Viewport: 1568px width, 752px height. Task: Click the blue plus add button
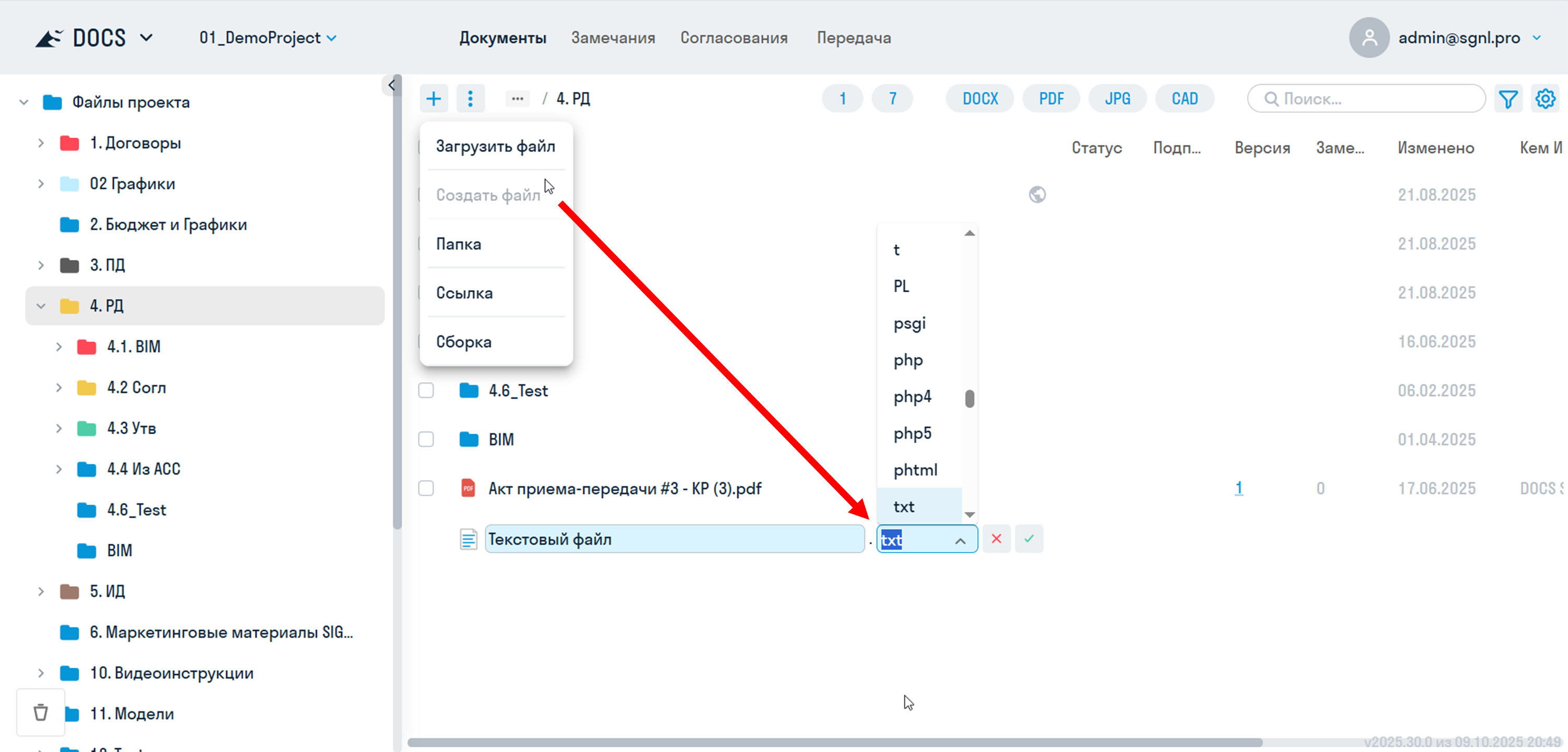tap(434, 99)
